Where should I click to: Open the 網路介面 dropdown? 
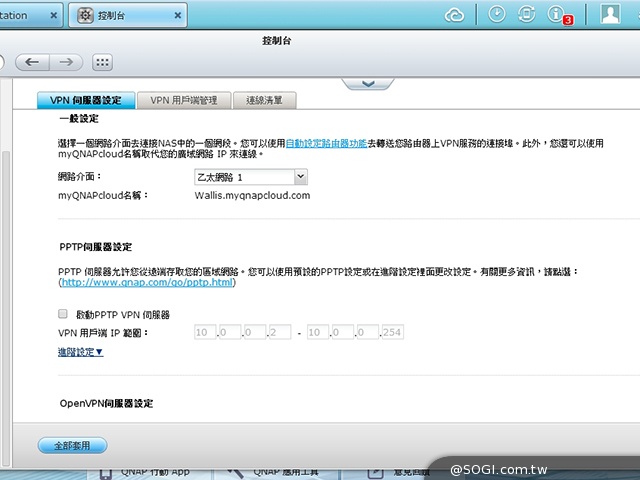point(251,177)
